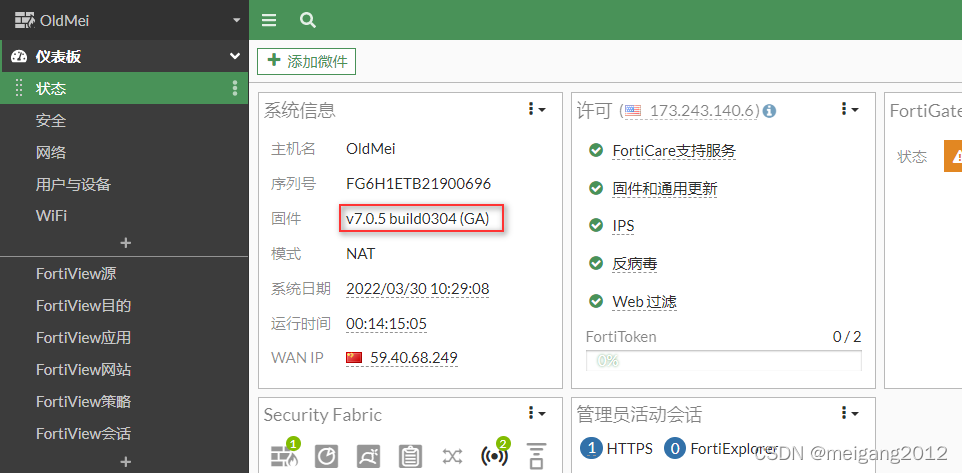Image resolution: width=962 pixels, height=473 pixels.
Task: Click the FortiGate logo beside OldMei
Action: click(25, 20)
